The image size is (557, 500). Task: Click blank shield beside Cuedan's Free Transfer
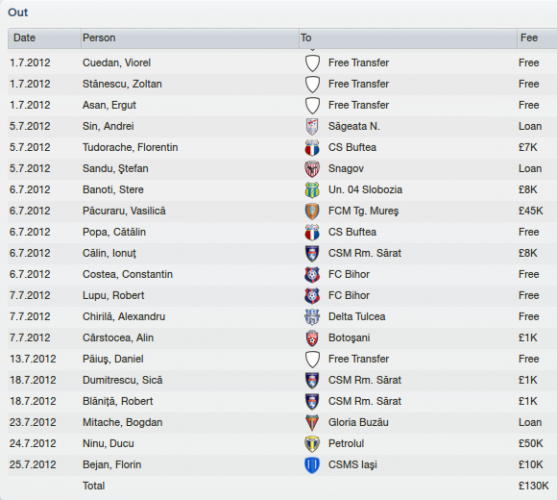pos(312,63)
